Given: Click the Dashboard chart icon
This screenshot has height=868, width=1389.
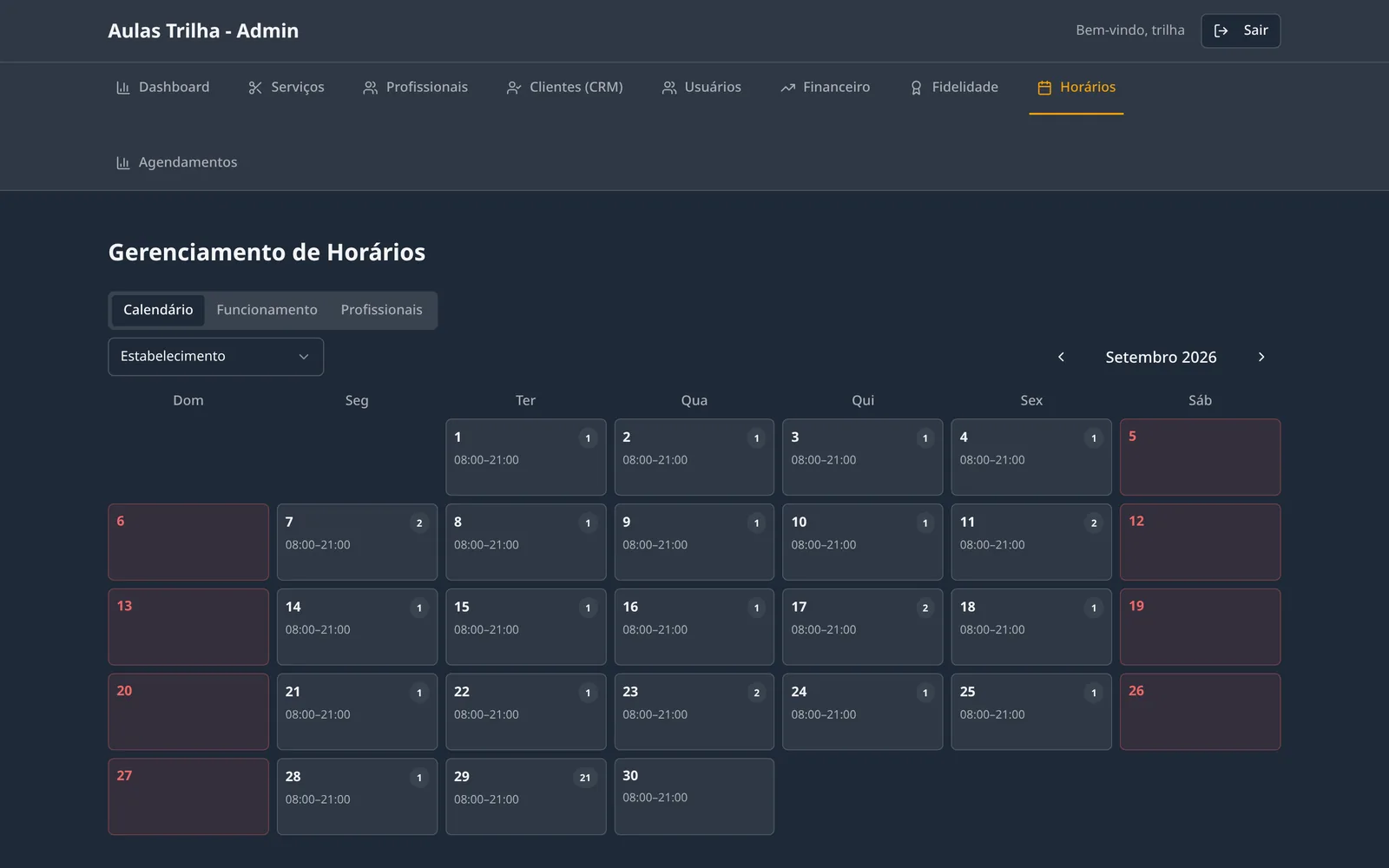Looking at the screenshot, I should pyautogui.click(x=123, y=88).
